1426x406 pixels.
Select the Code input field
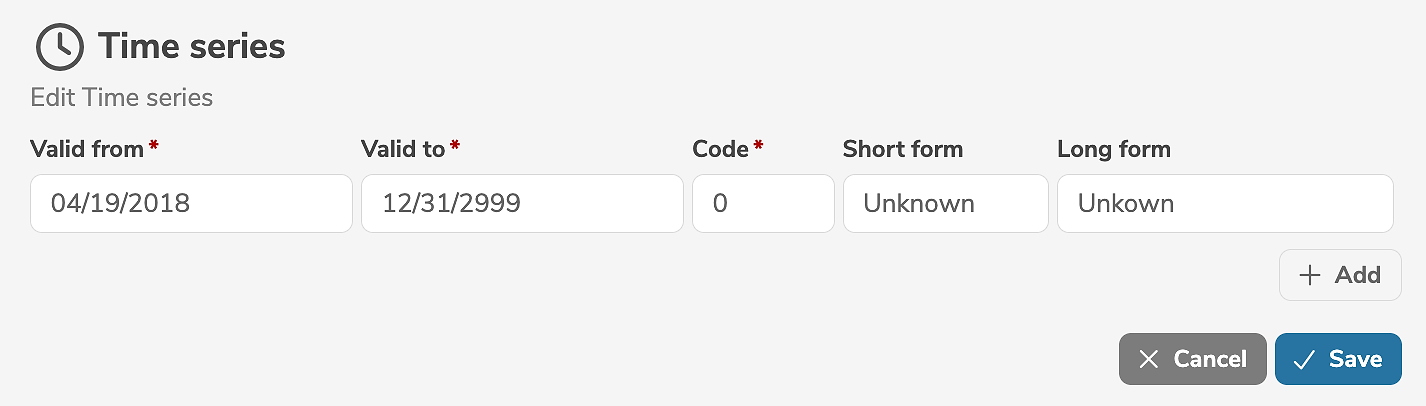click(x=763, y=204)
